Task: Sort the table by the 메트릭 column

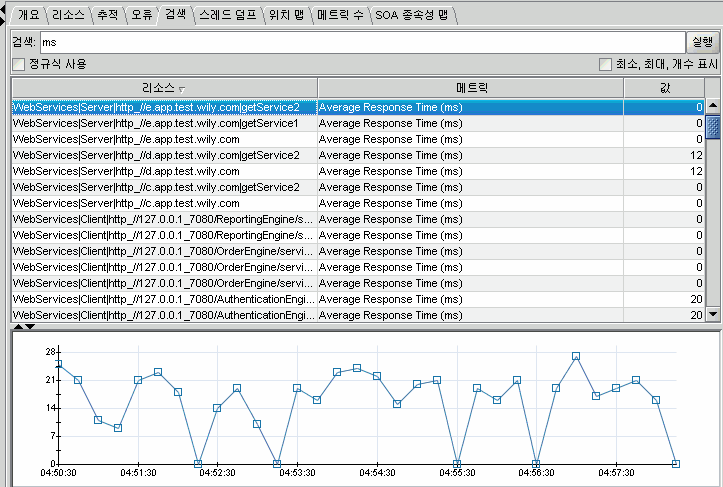Action: (470, 89)
